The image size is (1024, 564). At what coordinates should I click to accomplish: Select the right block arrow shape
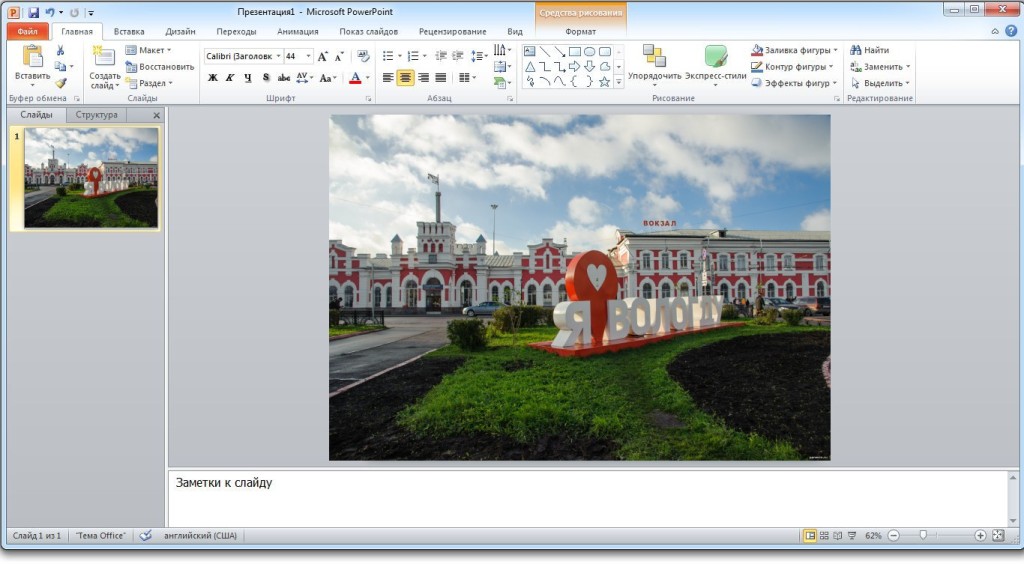[575, 67]
